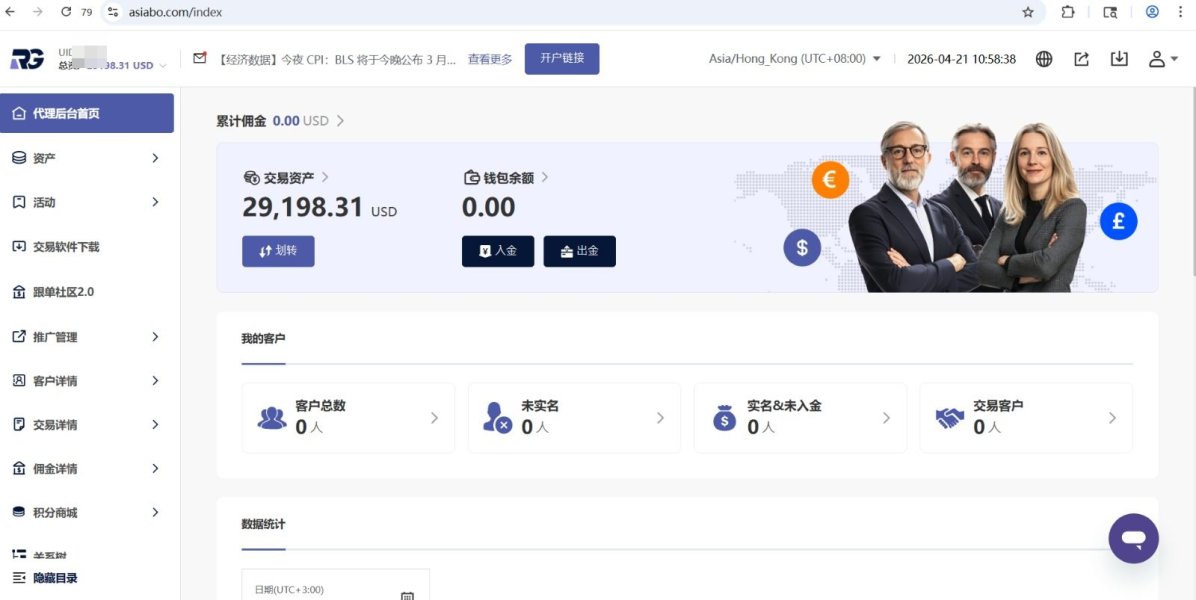Screen dimensions: 1196x600
Task: Open the 交易资产 details link
Action: pos(286,177)
